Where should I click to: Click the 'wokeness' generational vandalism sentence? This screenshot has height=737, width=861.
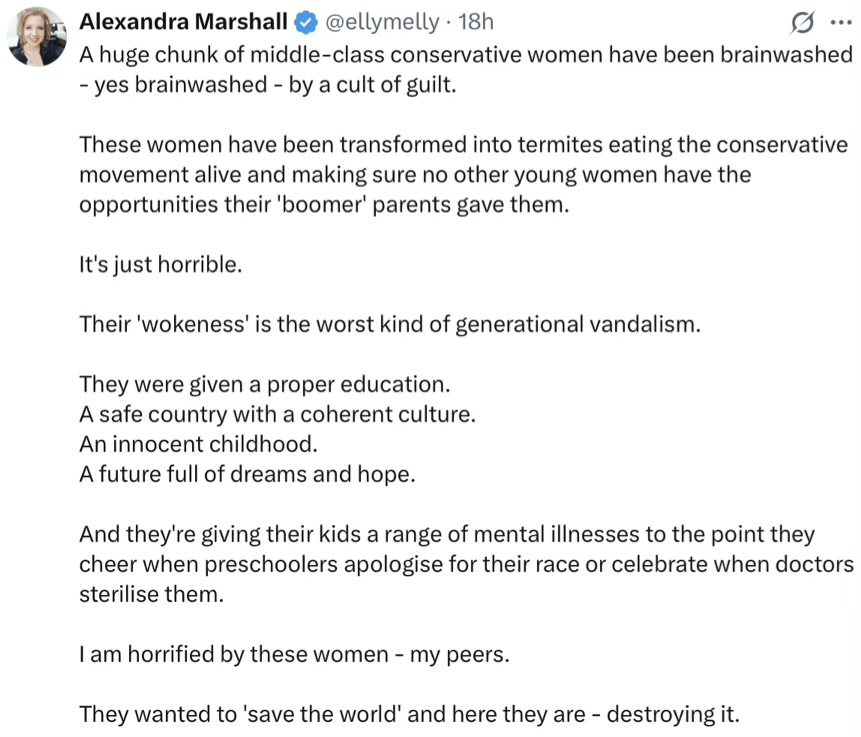[x=390, y=325]
